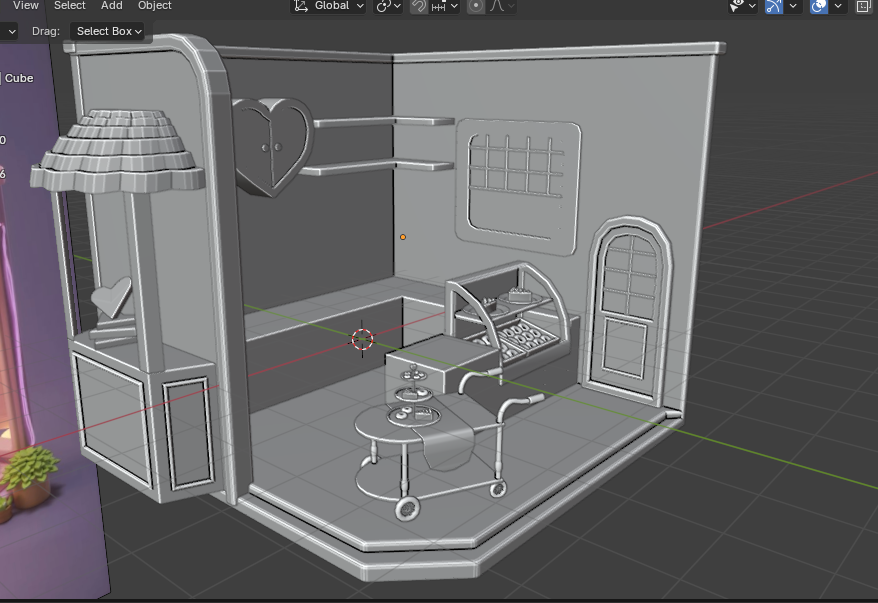Open the Global transform orientation dropdown
The width and height of the screenshot is (878, 603).
pyautogui.click(x=329, y=6)
